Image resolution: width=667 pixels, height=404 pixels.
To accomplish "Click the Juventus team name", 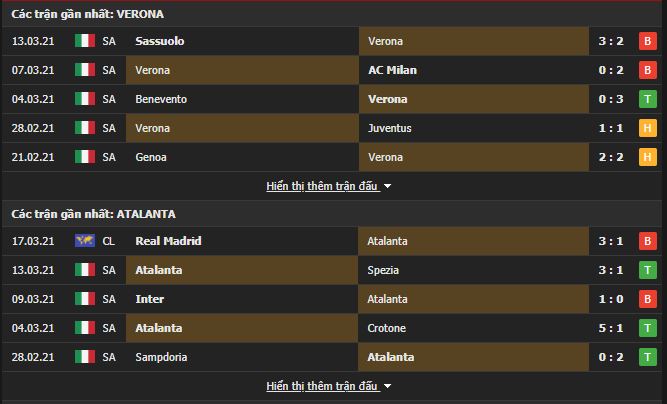I will (390, 128).
